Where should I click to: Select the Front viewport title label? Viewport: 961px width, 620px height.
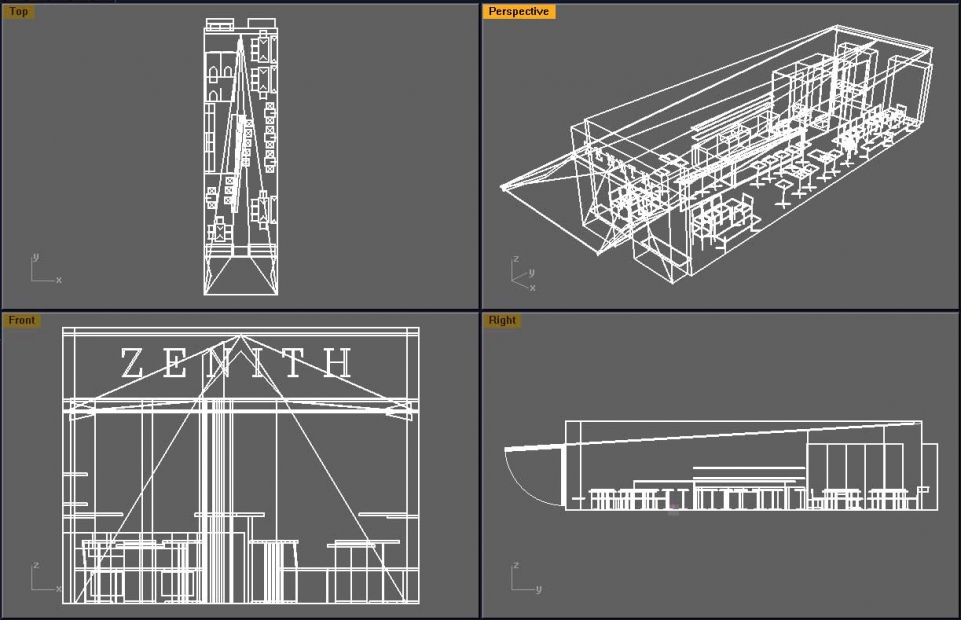22,321
